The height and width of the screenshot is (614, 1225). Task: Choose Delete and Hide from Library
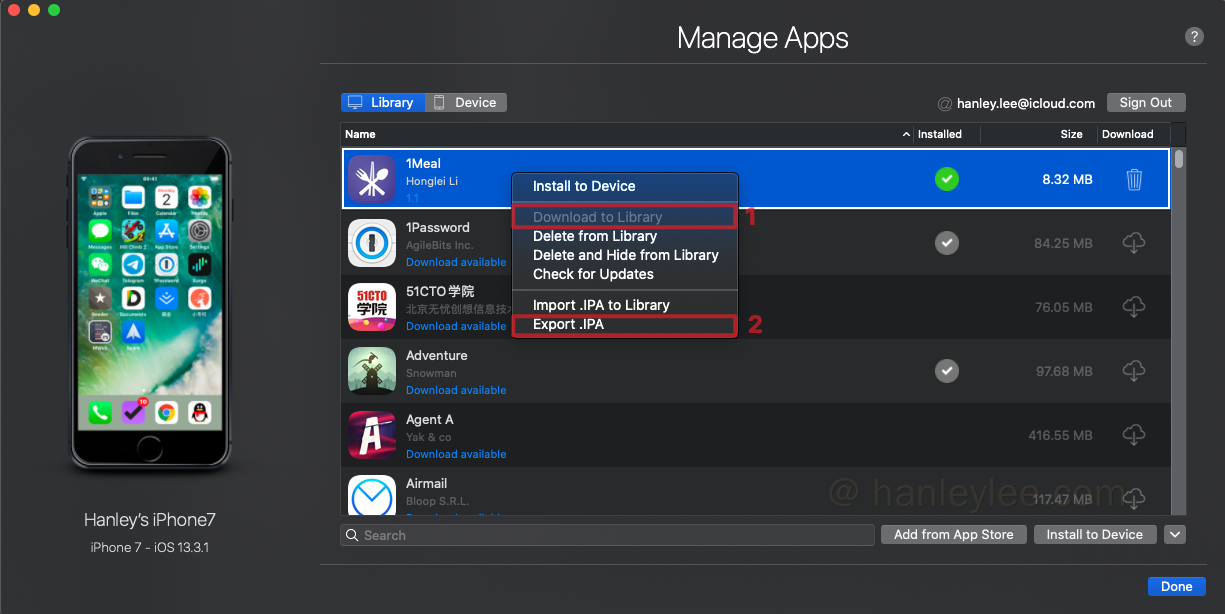[x=625, y=255]
